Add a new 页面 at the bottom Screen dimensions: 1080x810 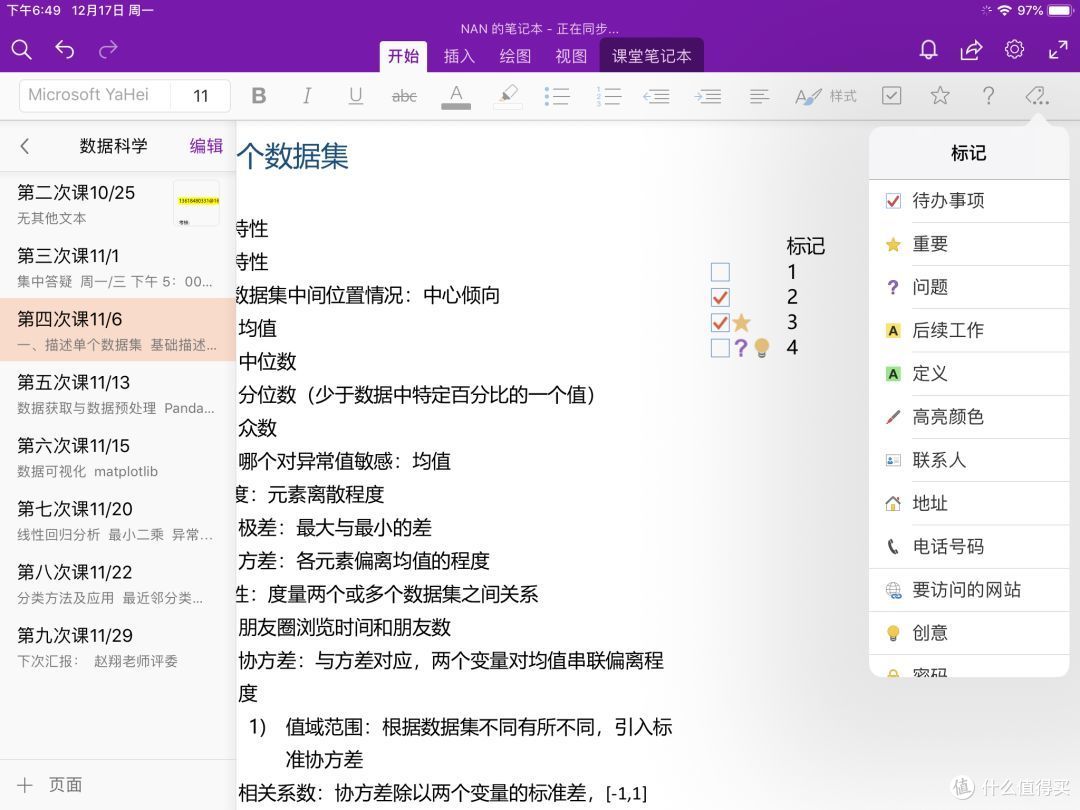coord(50,785)
